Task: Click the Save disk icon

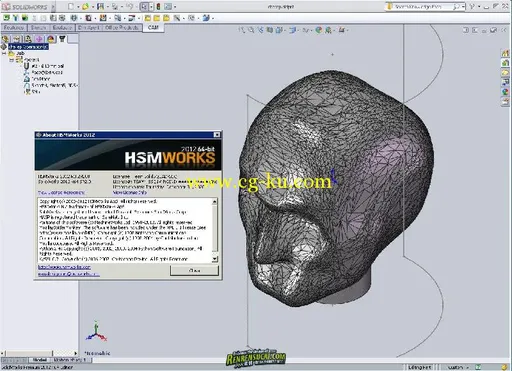Action: (100, 6)
